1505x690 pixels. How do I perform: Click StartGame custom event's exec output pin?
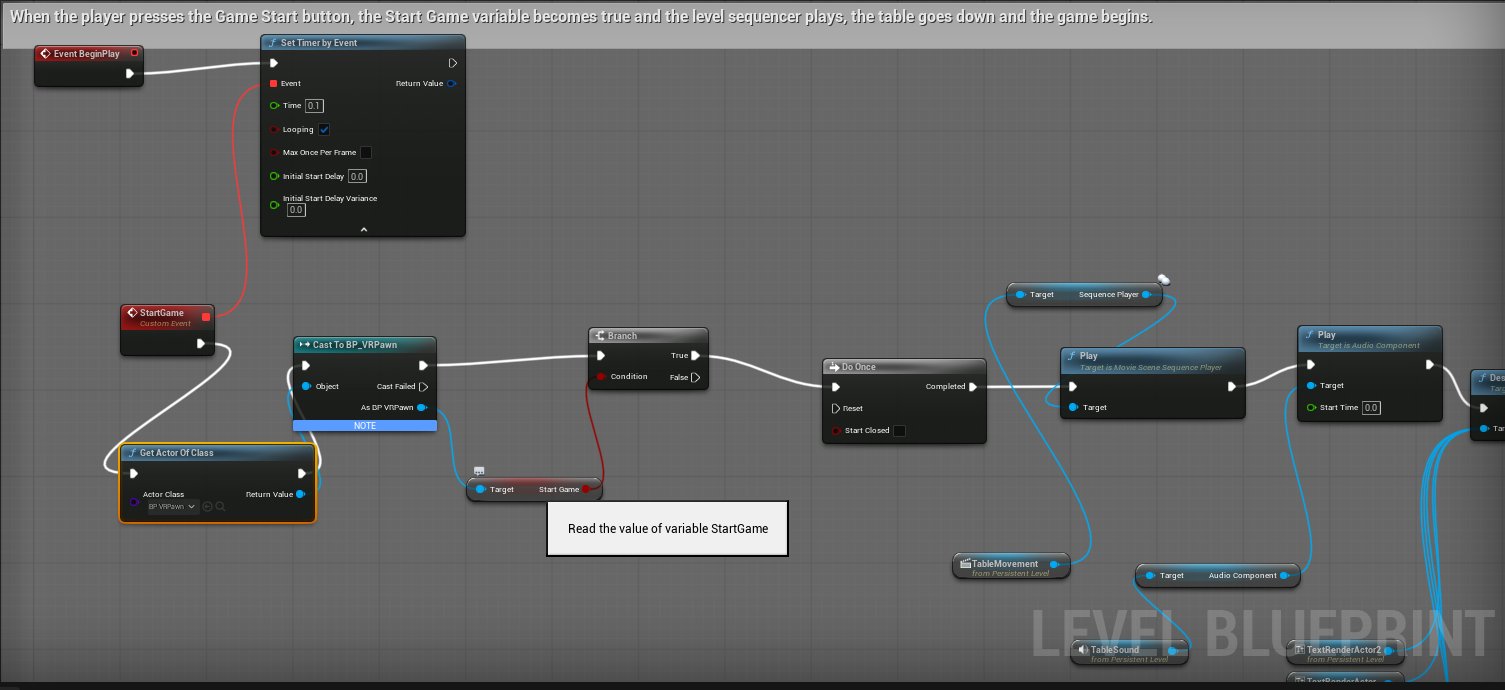[201, 343]
